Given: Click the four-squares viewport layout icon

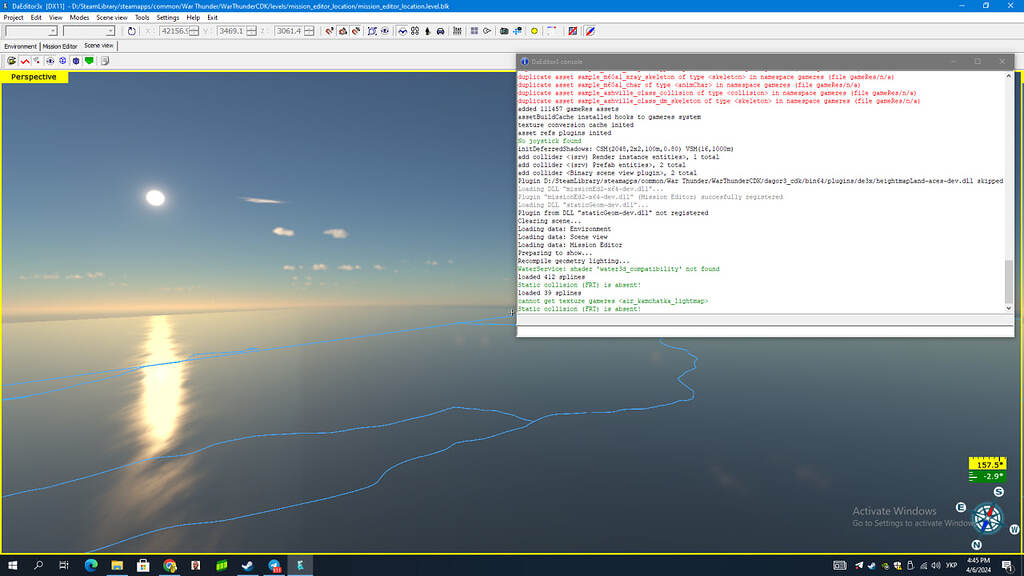Looking at the screenshot, I should [474, 31].
